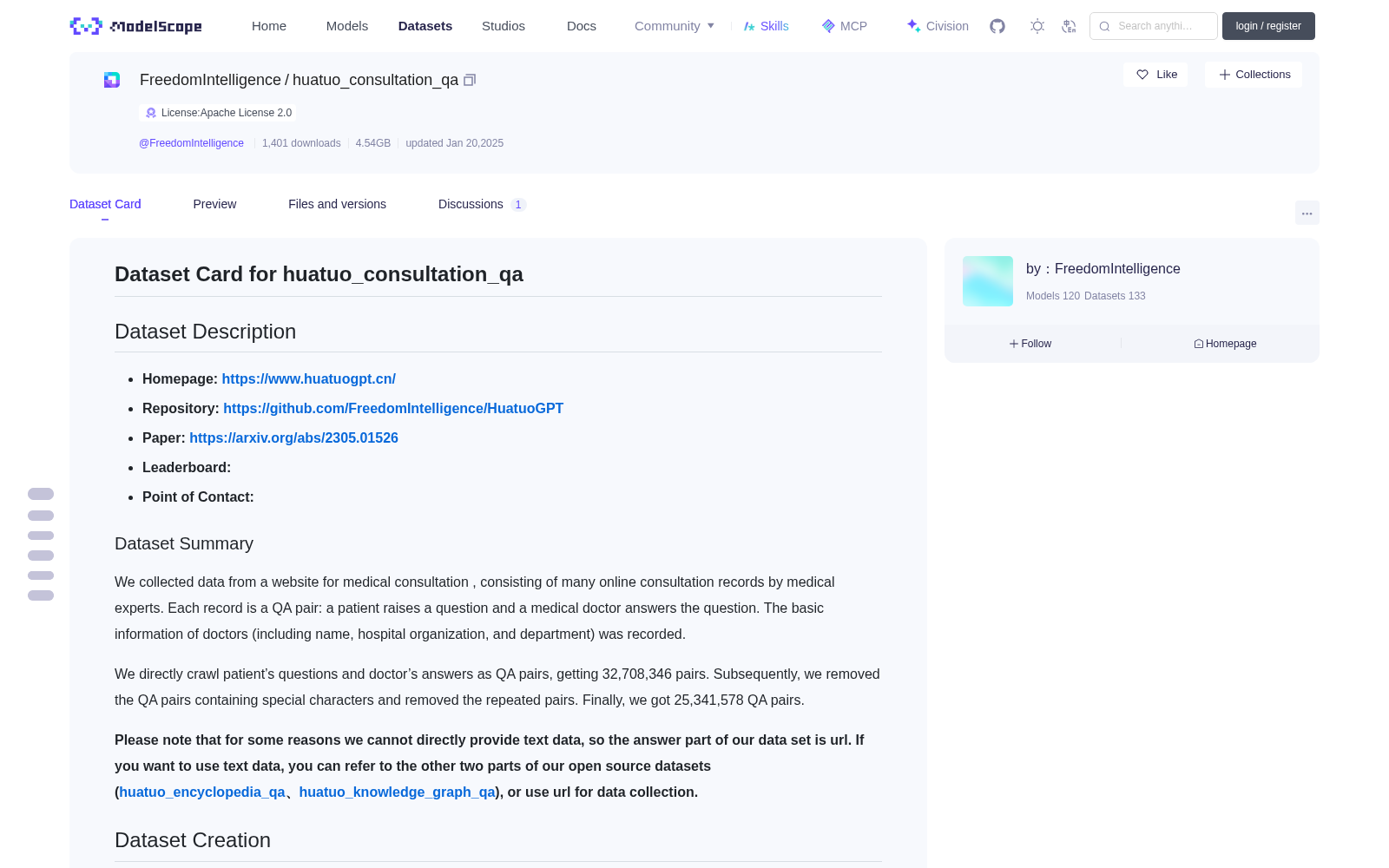Image resolution: width=1389 pixels, height=868 pixels.
Task: Click the 1,401 downloads text
Action: click(301, 143)
